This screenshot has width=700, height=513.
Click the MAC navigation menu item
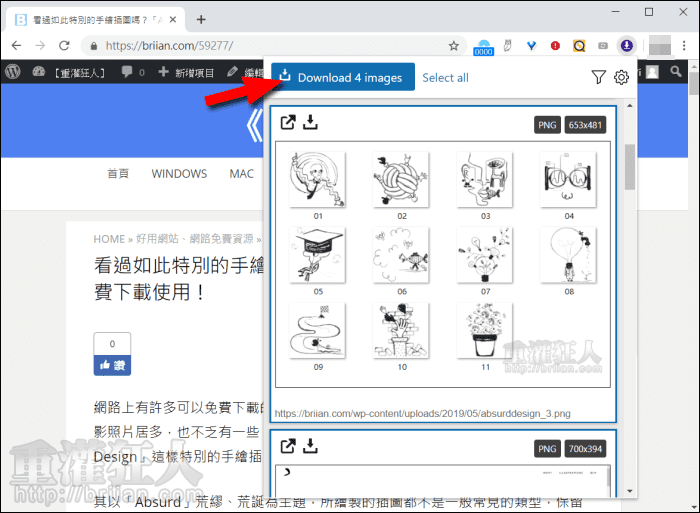click(242, 173)
